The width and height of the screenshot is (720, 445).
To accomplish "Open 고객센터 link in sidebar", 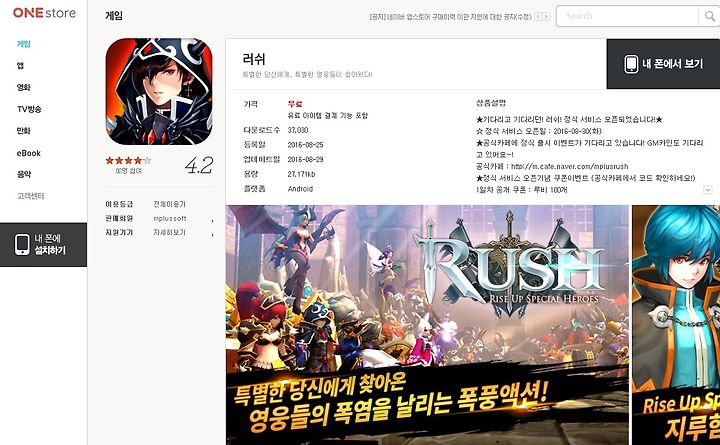I will [x=30, y=196].
